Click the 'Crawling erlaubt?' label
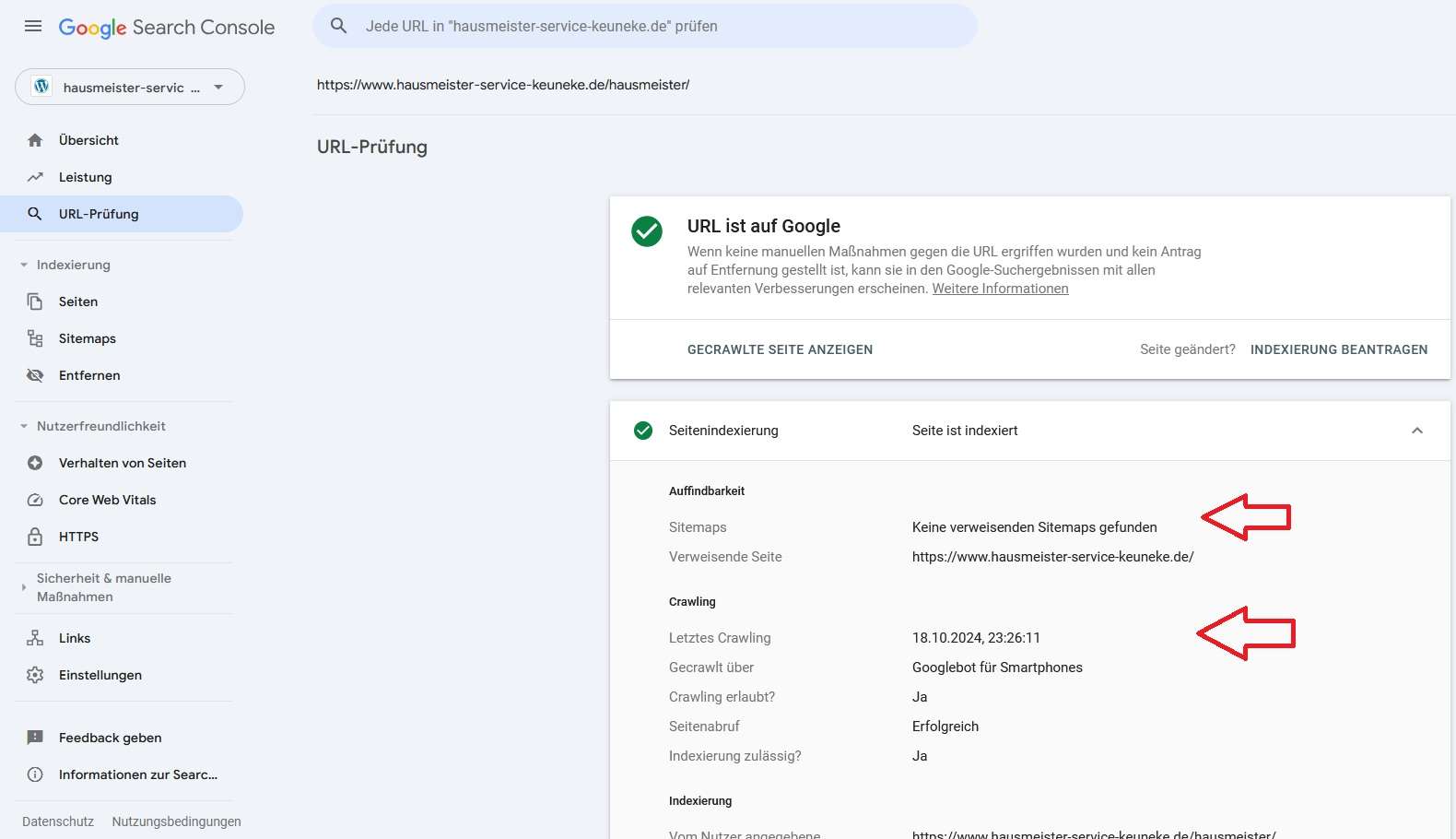This screenshot has height=839, width=1456. click(x=722, y=697)
